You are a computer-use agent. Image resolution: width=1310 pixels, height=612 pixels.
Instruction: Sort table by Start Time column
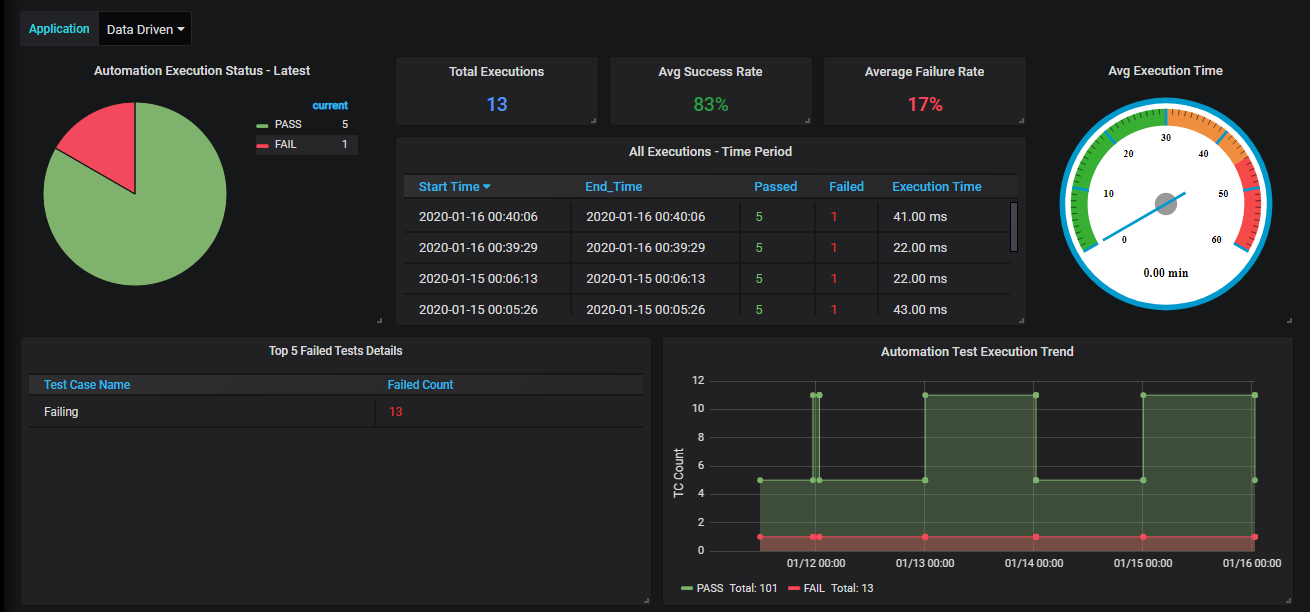[454, 186]
